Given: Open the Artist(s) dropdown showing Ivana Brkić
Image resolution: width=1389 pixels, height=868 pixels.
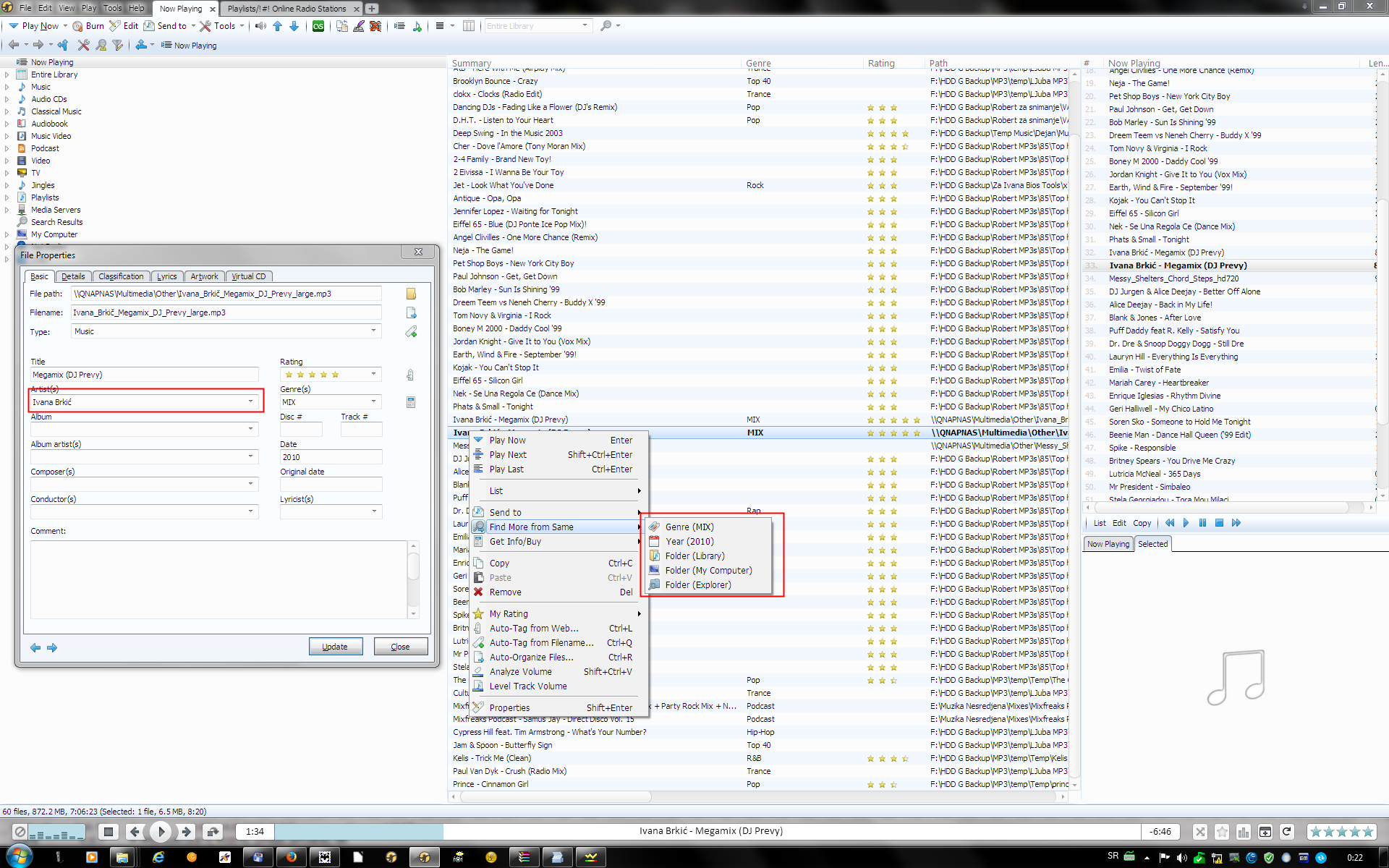Looking at the screenshot, I should pos(251,402).
